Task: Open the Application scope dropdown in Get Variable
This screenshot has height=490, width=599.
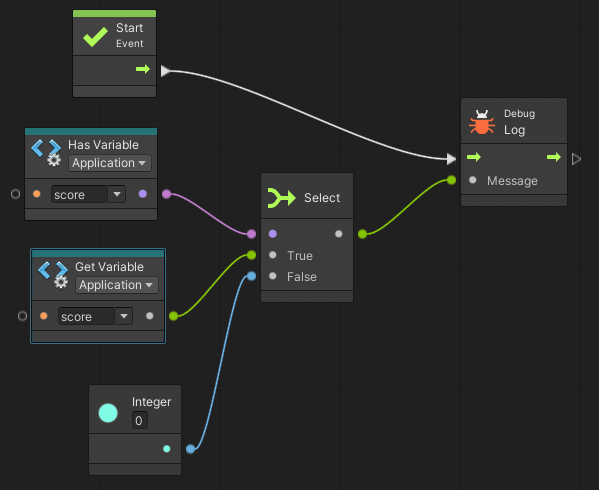Action: [x=117, y=285]
